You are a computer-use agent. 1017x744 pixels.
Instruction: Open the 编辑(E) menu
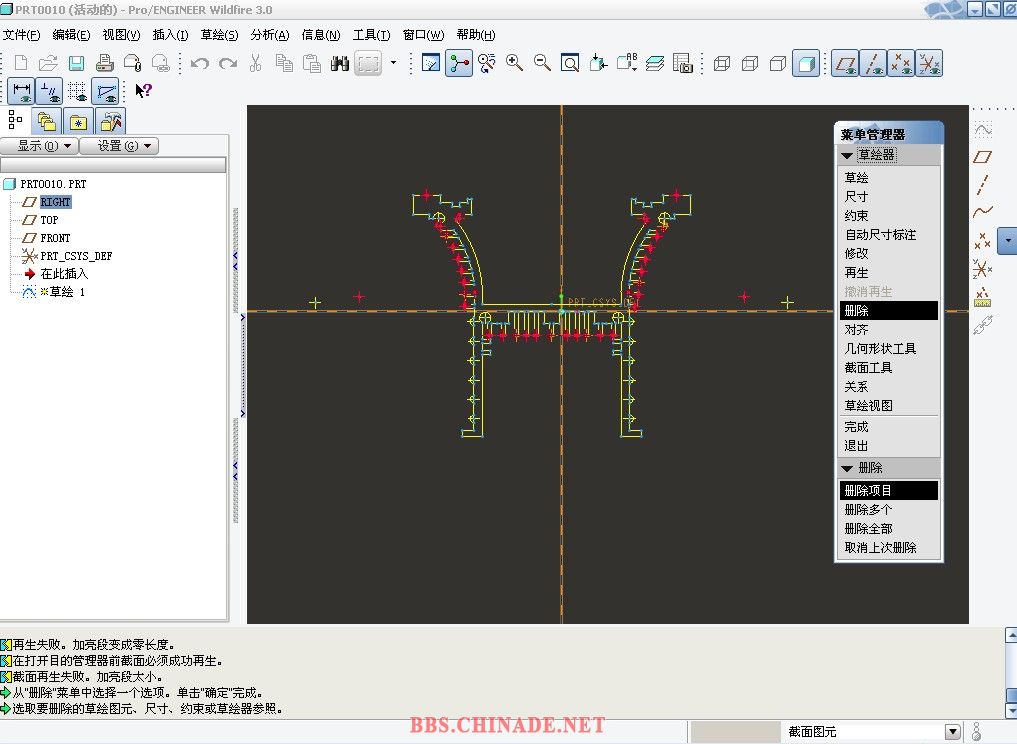[x=71, y=35]
